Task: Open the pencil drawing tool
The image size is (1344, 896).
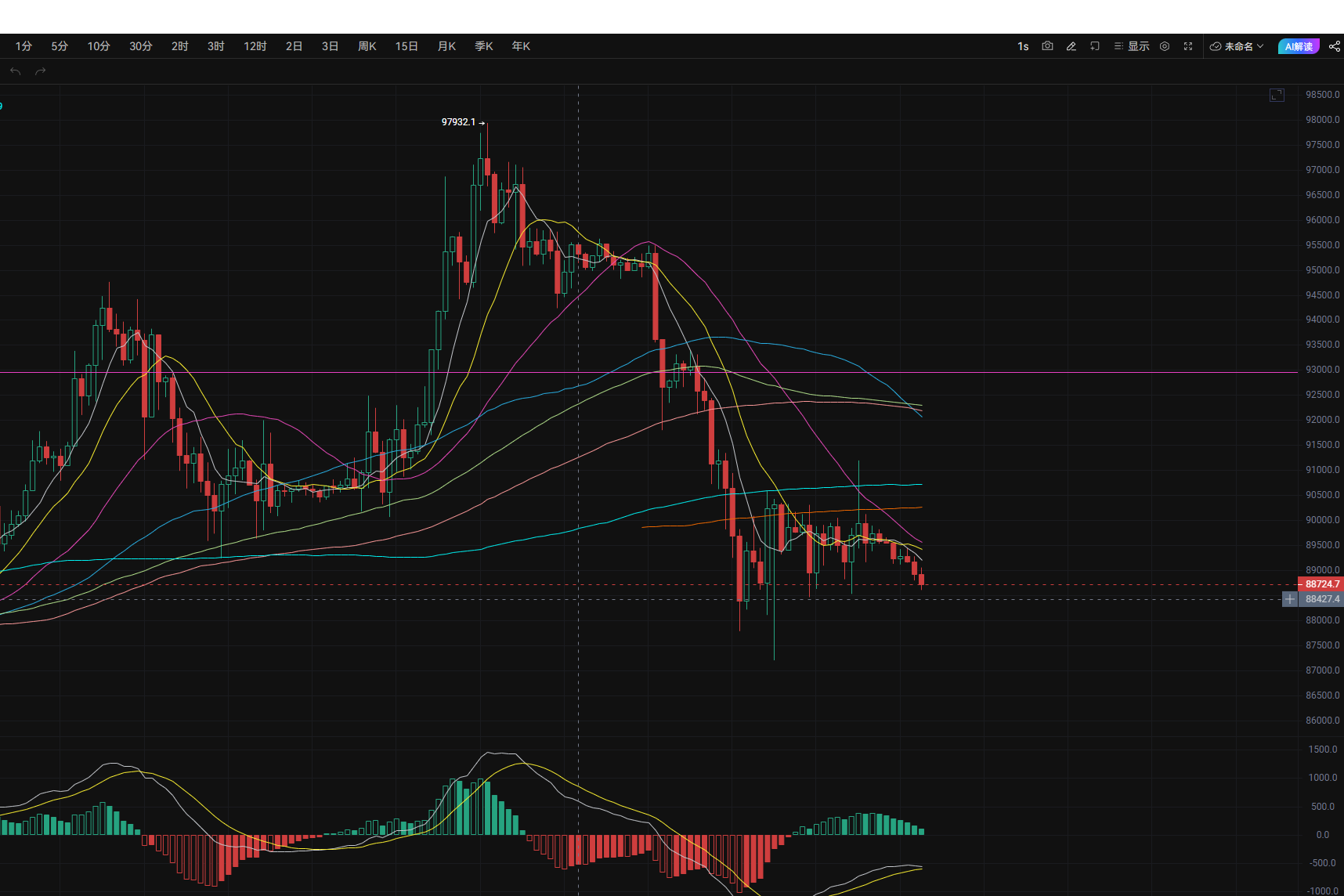Action: click(x=1071, y=46)
